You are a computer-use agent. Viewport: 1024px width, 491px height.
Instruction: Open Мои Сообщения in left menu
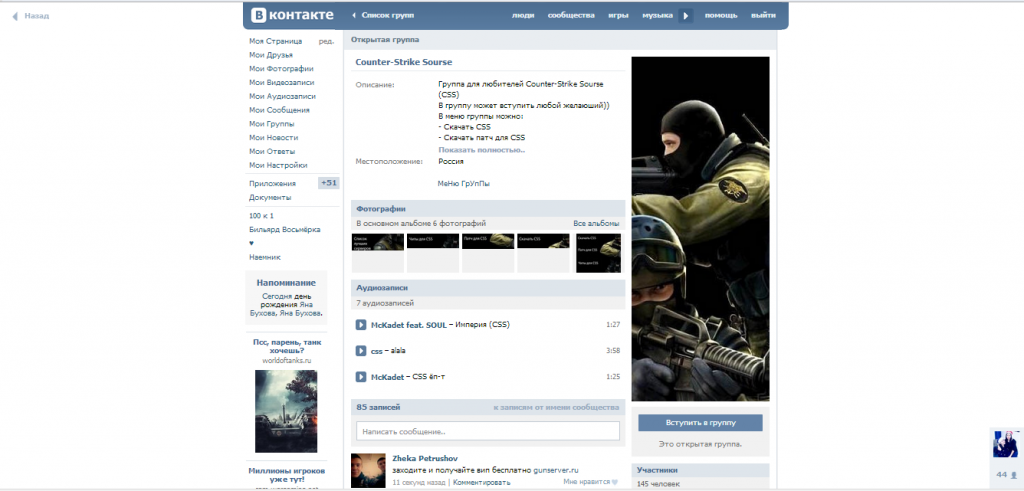coord(279,110)
